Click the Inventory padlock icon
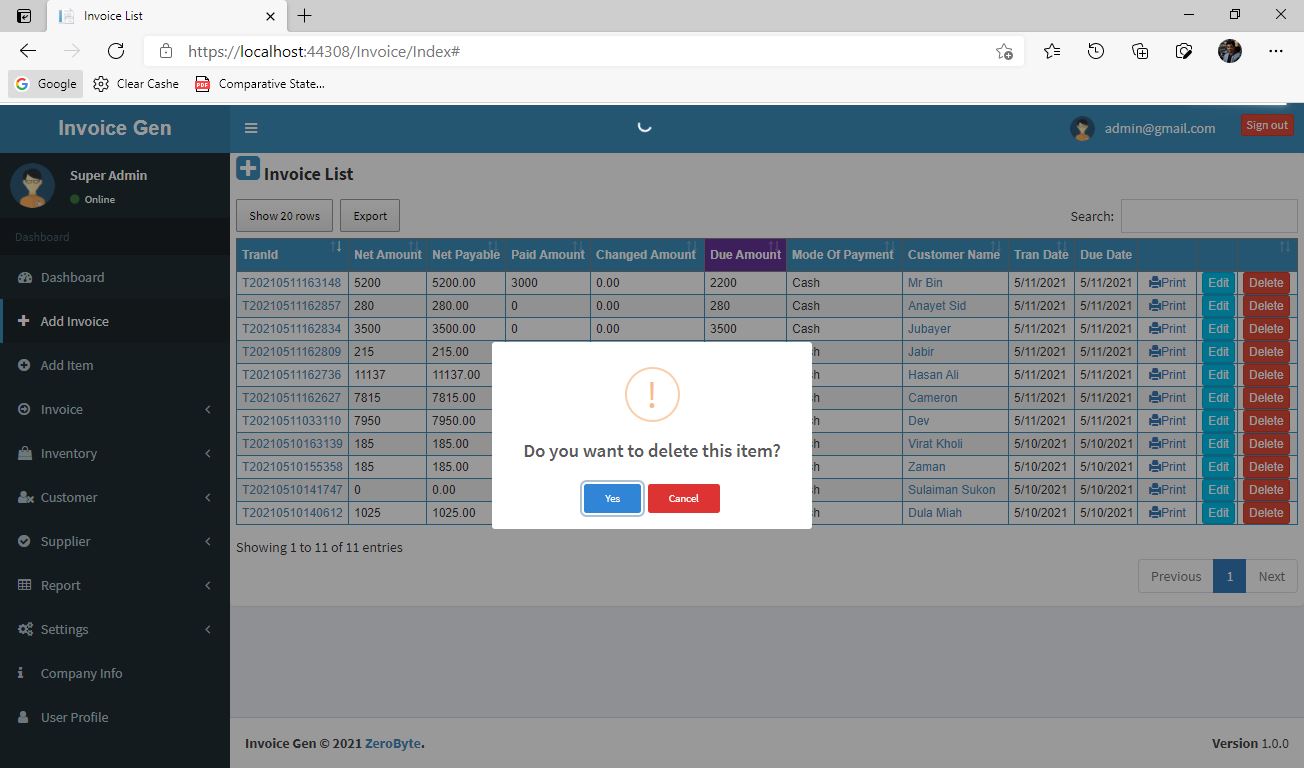Screen dimensions: 1304x768 point(23,453)
